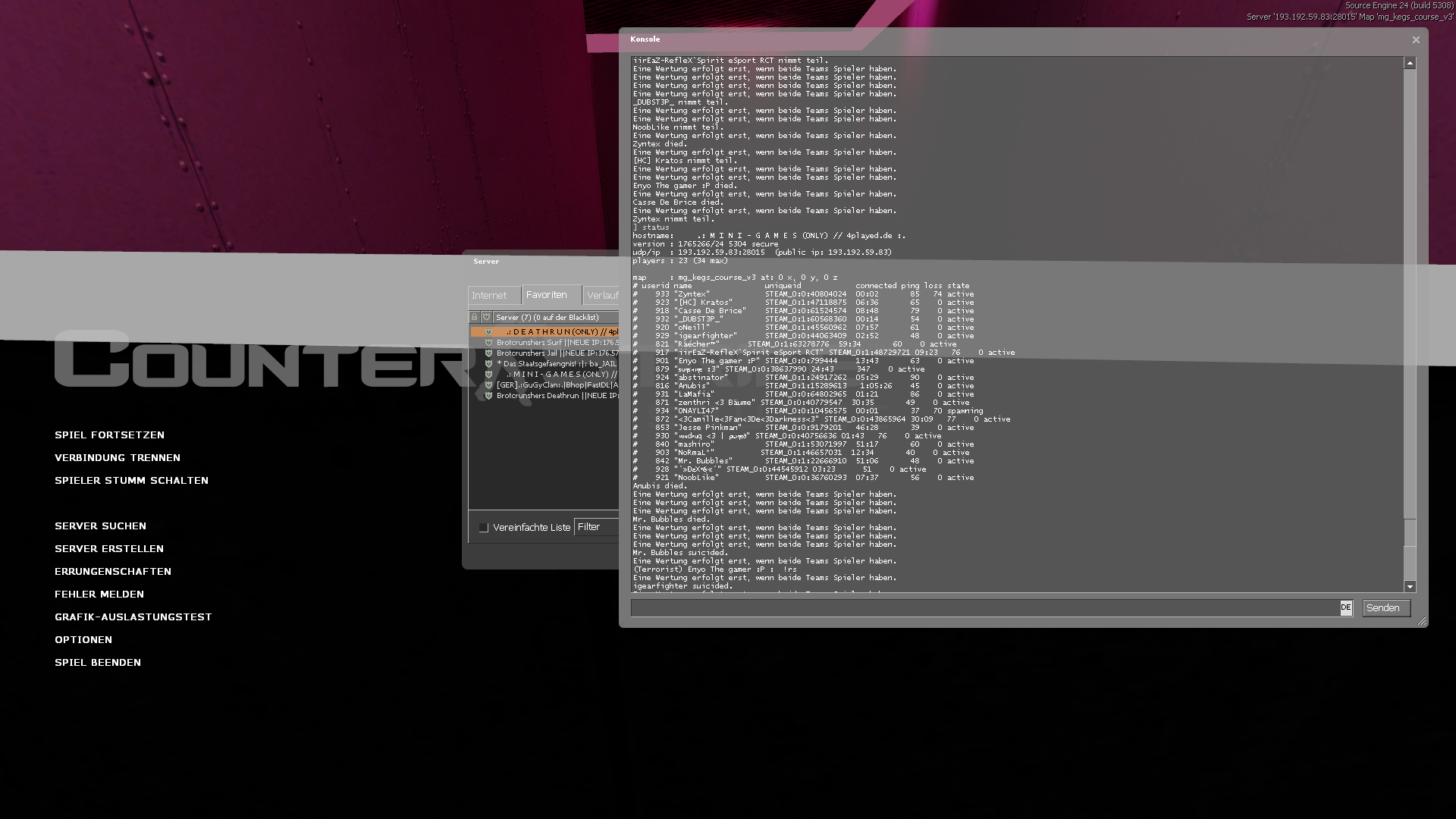Select the [GER] GuGyClan Bhop server row
The image size is (1456, 819).
(x=544, y=385)
